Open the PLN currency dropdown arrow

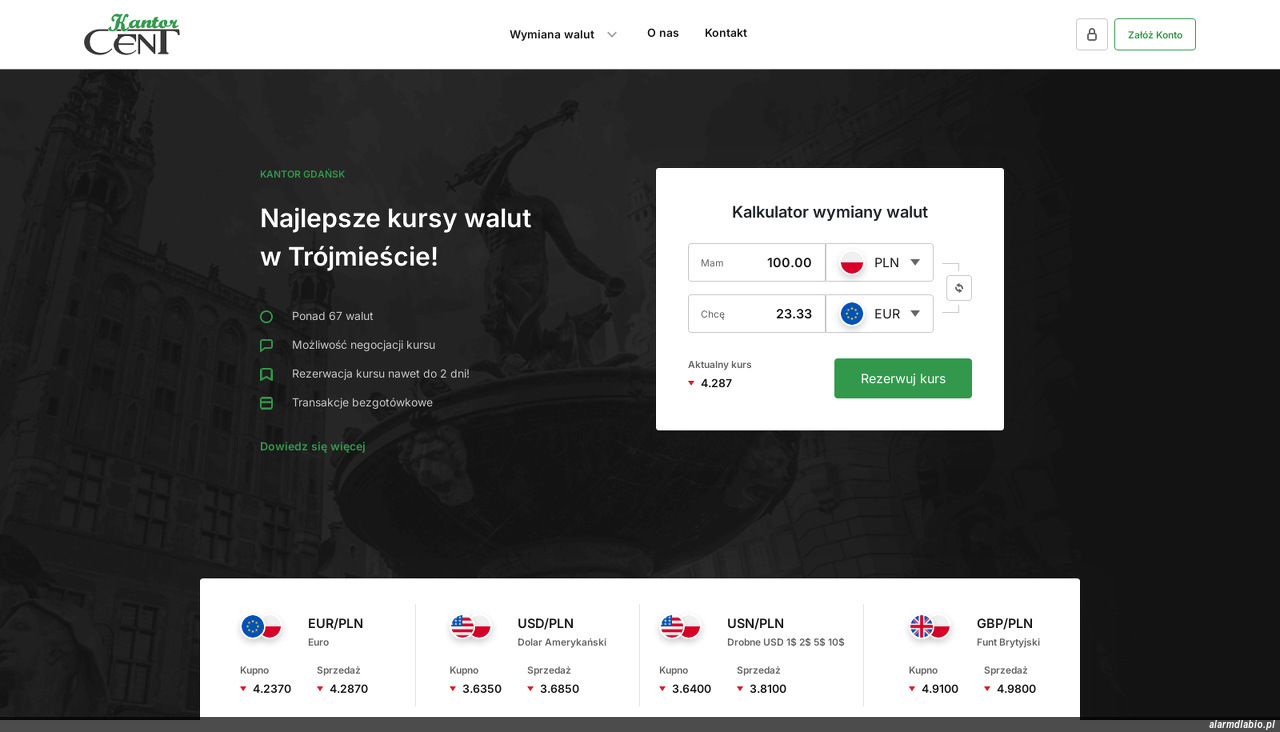[x=915, y=263]
